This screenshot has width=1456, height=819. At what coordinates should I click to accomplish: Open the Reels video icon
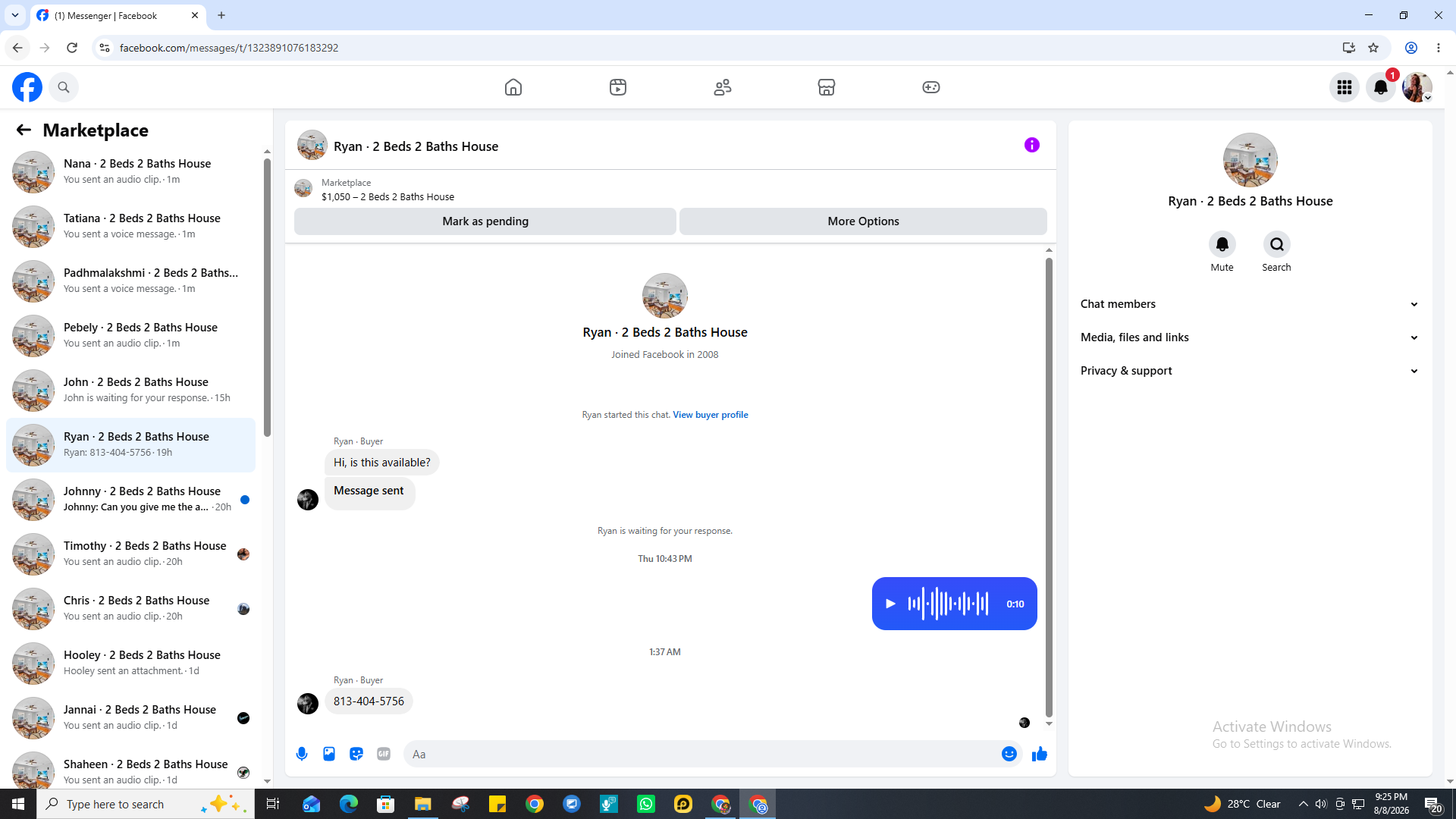[618, 87]
